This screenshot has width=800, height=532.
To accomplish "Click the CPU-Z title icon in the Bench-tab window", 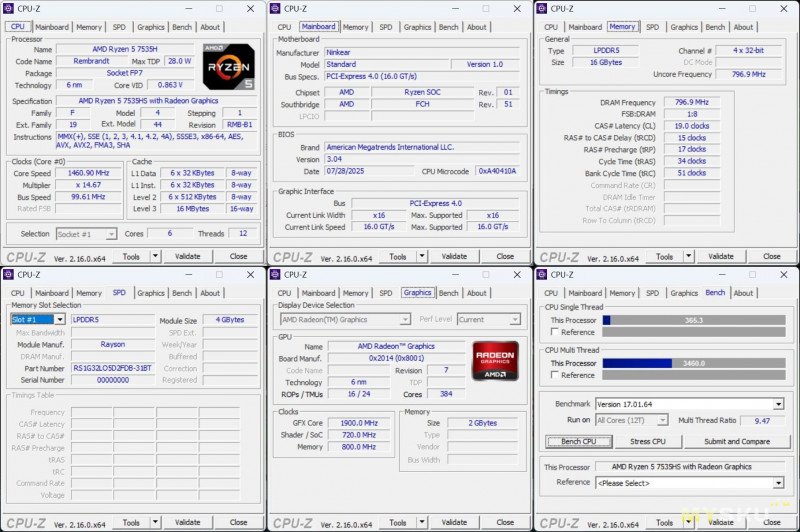I will click(542, 274).
